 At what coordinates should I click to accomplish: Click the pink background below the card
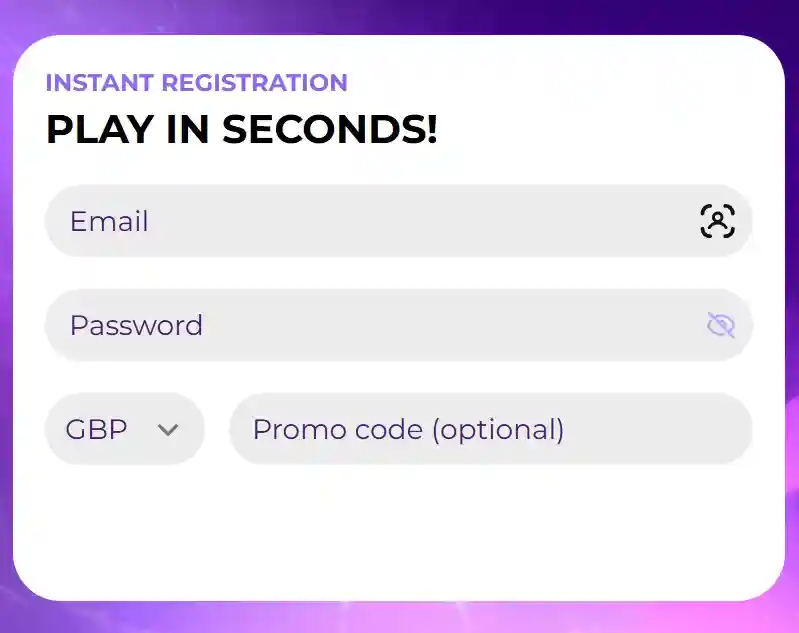click(400, 618)
